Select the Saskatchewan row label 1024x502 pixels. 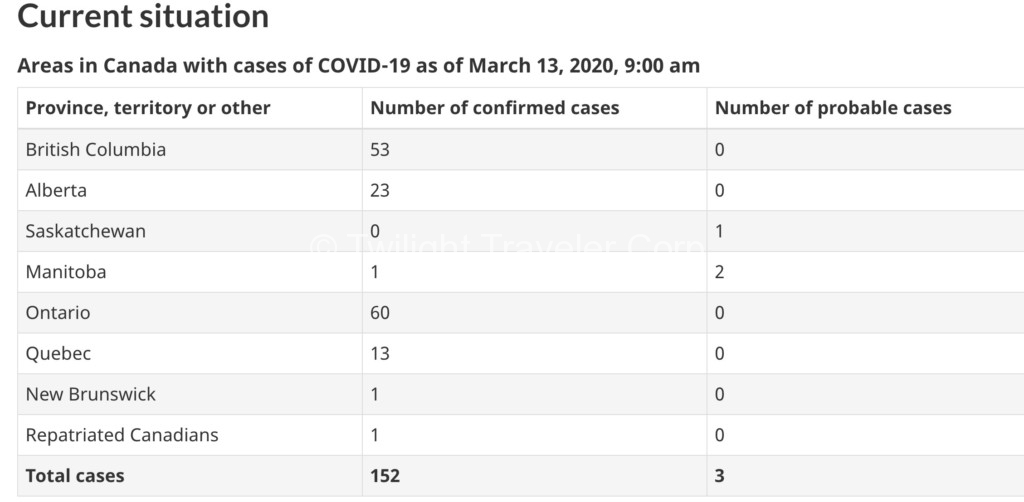pos(86,231)
